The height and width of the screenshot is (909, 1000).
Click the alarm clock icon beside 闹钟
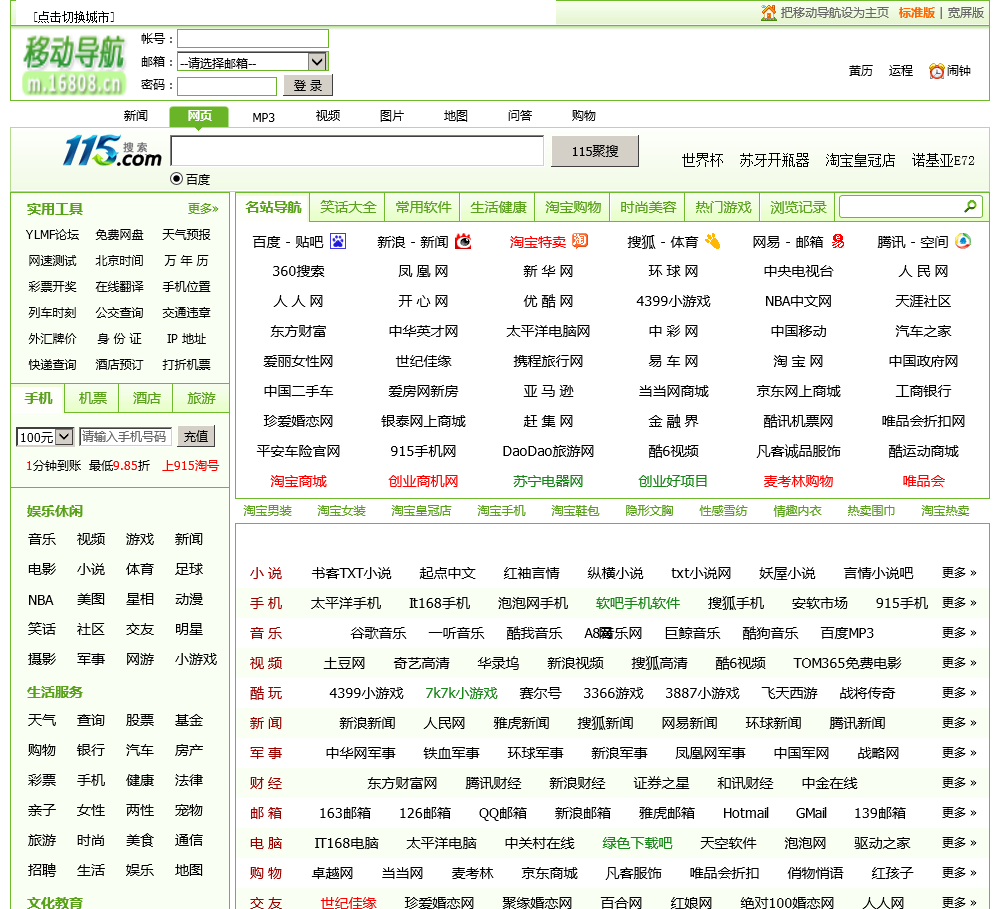pyautogui.click(x=936, y=71)
